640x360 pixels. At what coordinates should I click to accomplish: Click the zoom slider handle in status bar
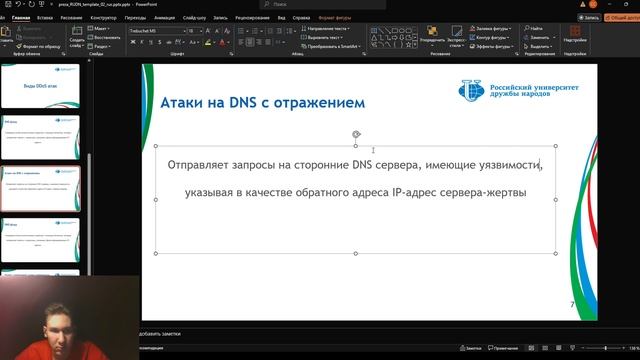[x=605, y=348]
